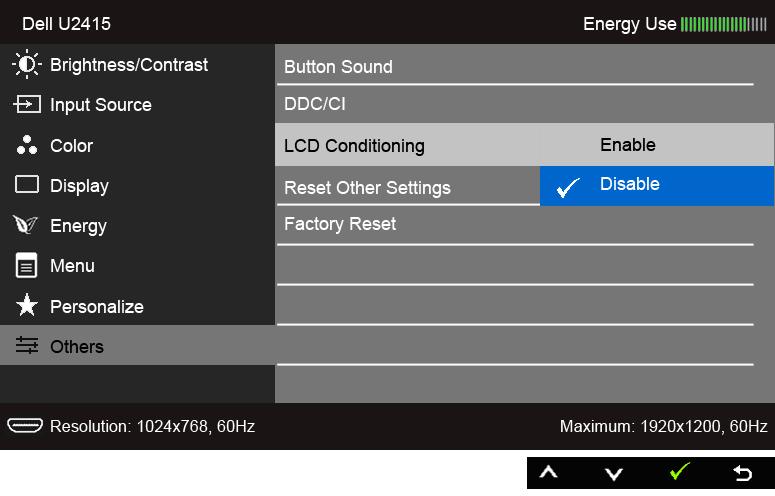This screenshot has width=775, height=496.
Task: Open the Input Source menu
Action: click(x=137, y=104)
